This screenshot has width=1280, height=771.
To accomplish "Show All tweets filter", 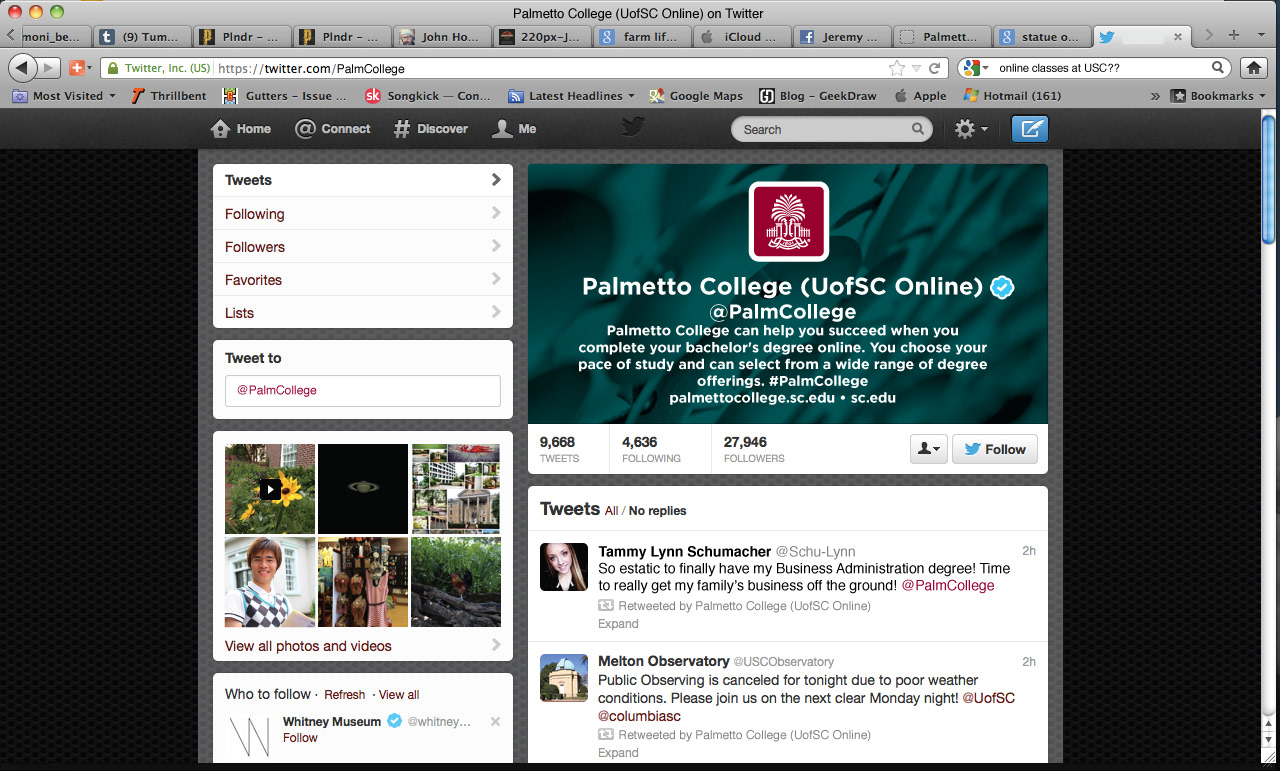I will 611,511.
